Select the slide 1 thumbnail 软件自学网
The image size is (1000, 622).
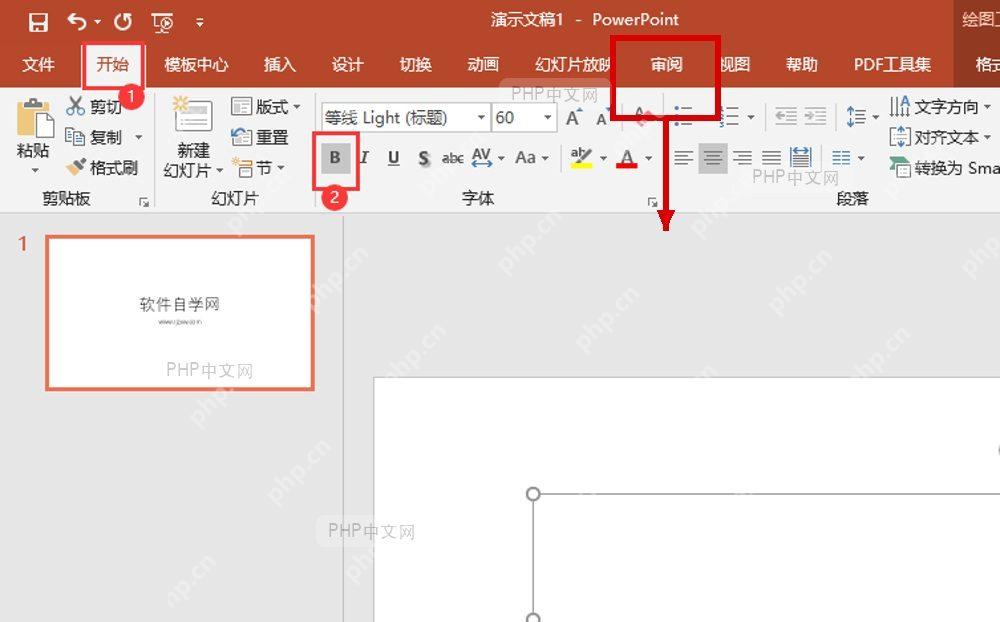pyautogui.click(x=180, y=313)
